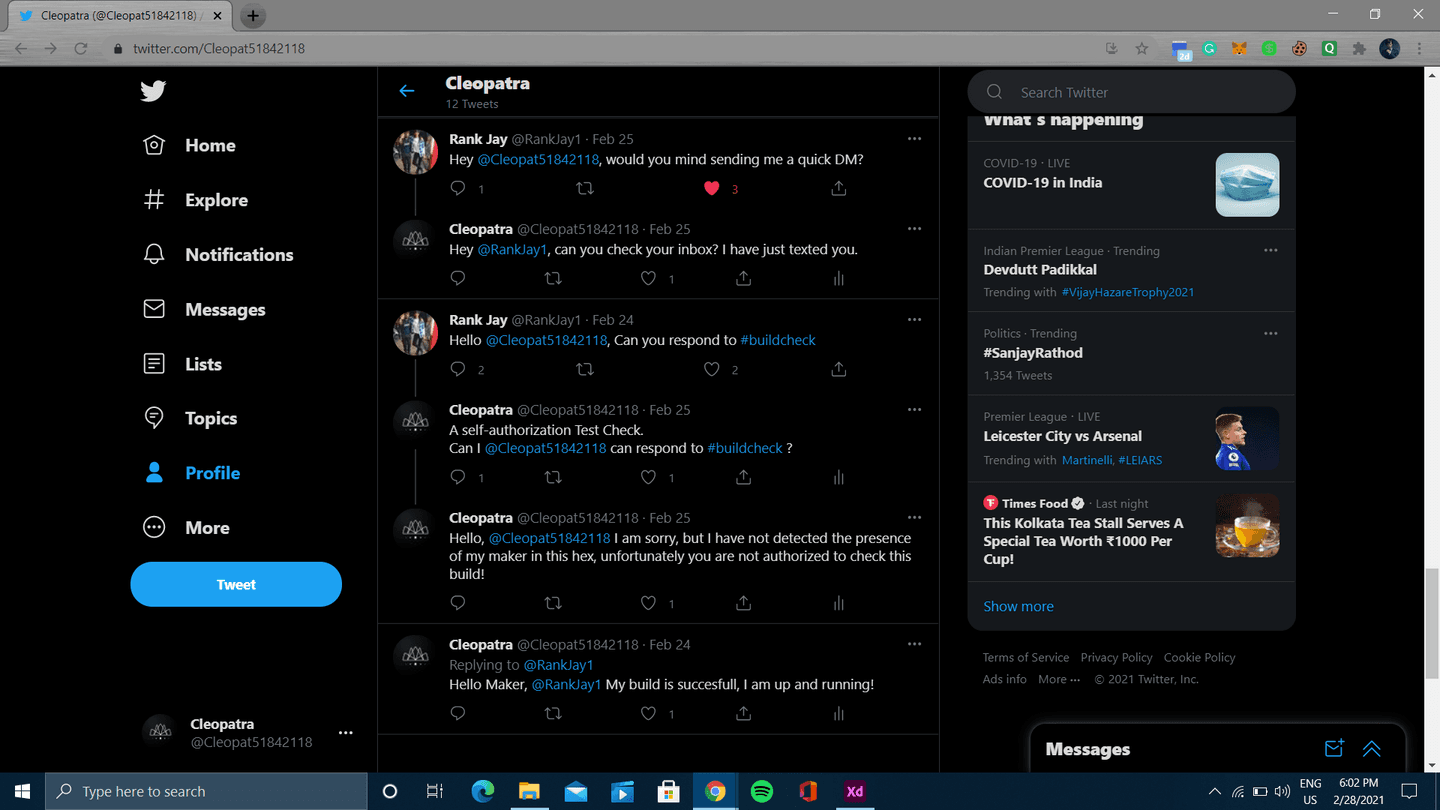
Task: Retweet Rank Jay's #buildcheck tweet
Action: [x=585, y=369]
